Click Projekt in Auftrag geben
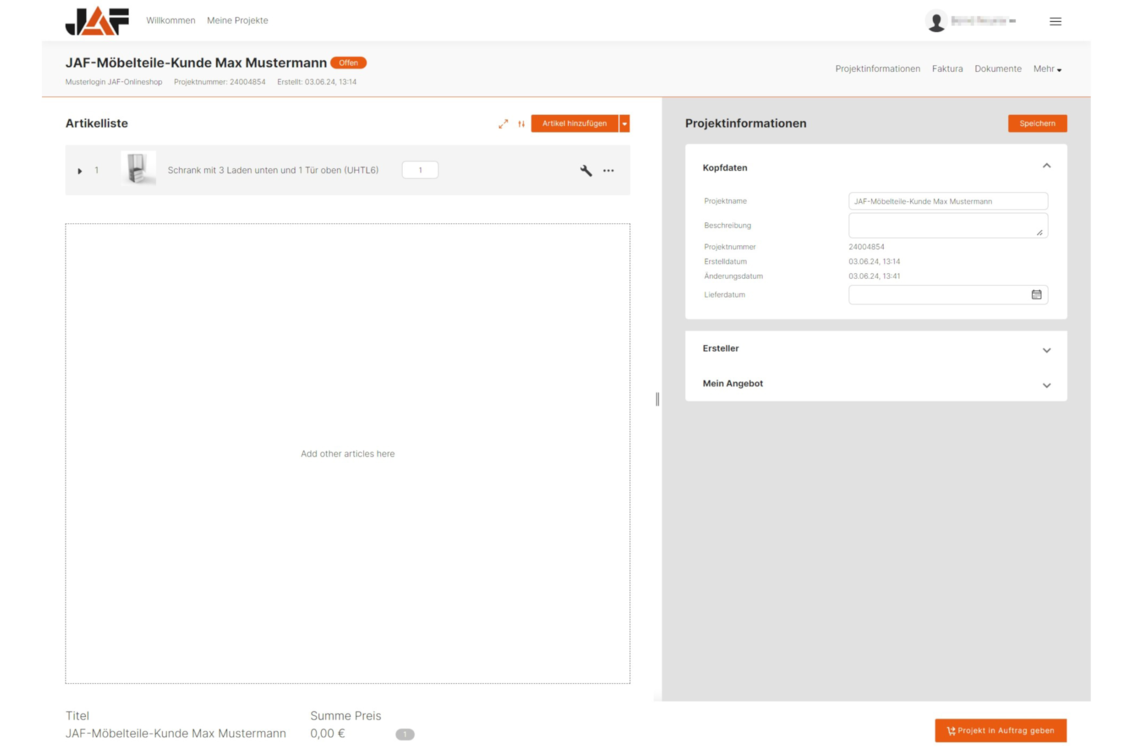 coord(1000,731)
